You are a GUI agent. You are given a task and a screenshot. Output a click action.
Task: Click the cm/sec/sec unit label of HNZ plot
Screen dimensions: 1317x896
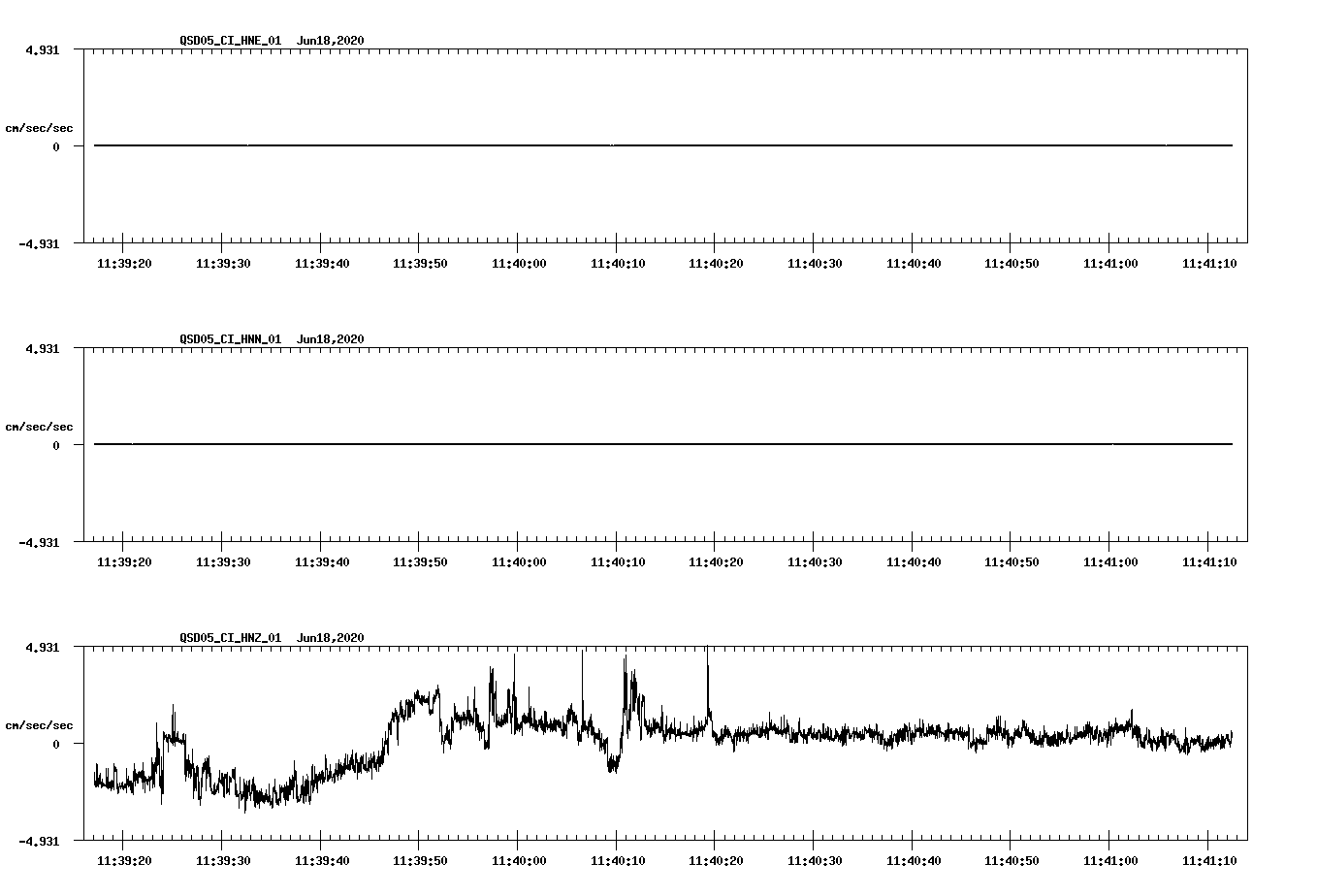pos(39,725)
